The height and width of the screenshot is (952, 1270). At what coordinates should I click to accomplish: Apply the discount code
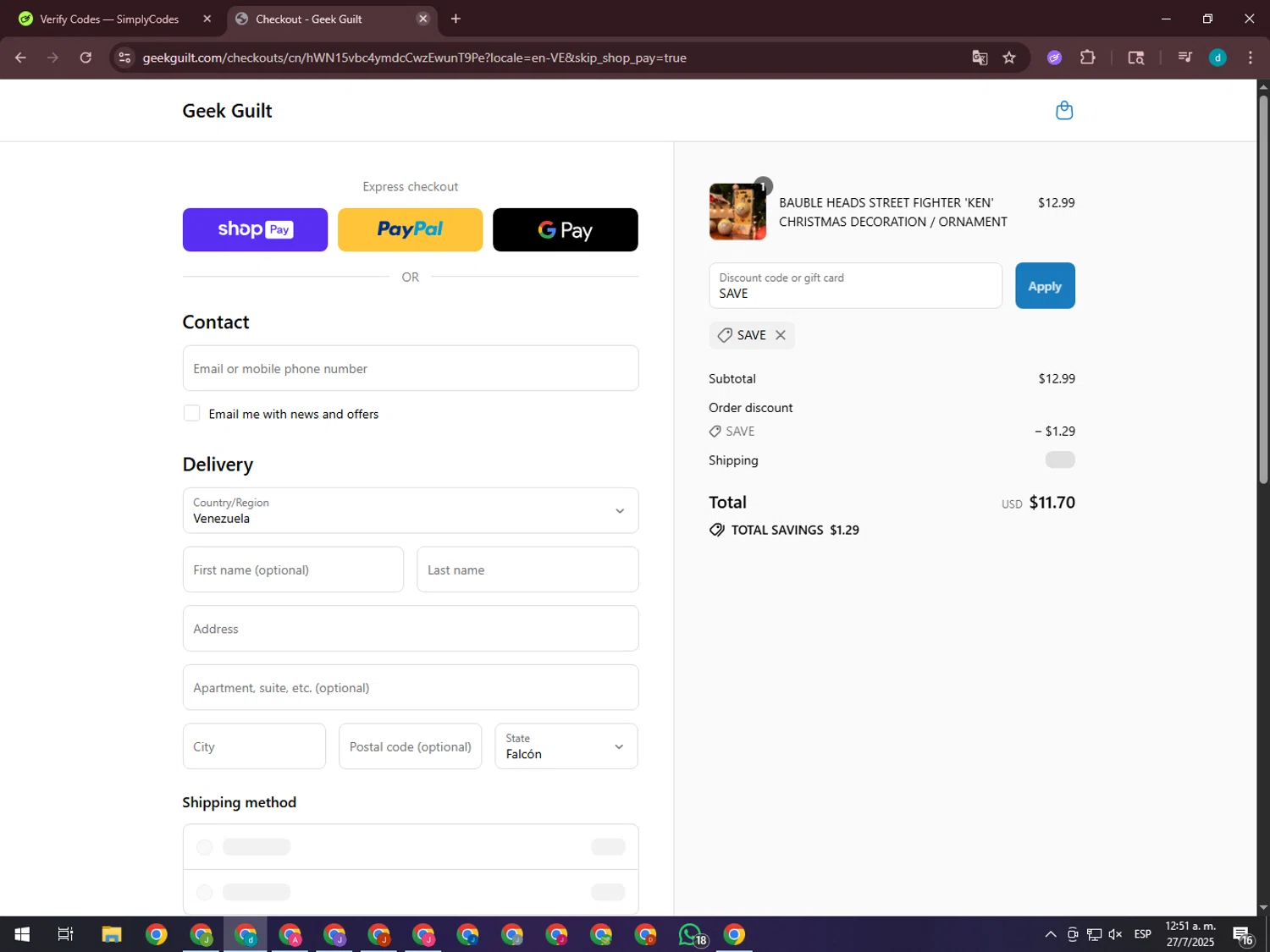[1045, 286]
